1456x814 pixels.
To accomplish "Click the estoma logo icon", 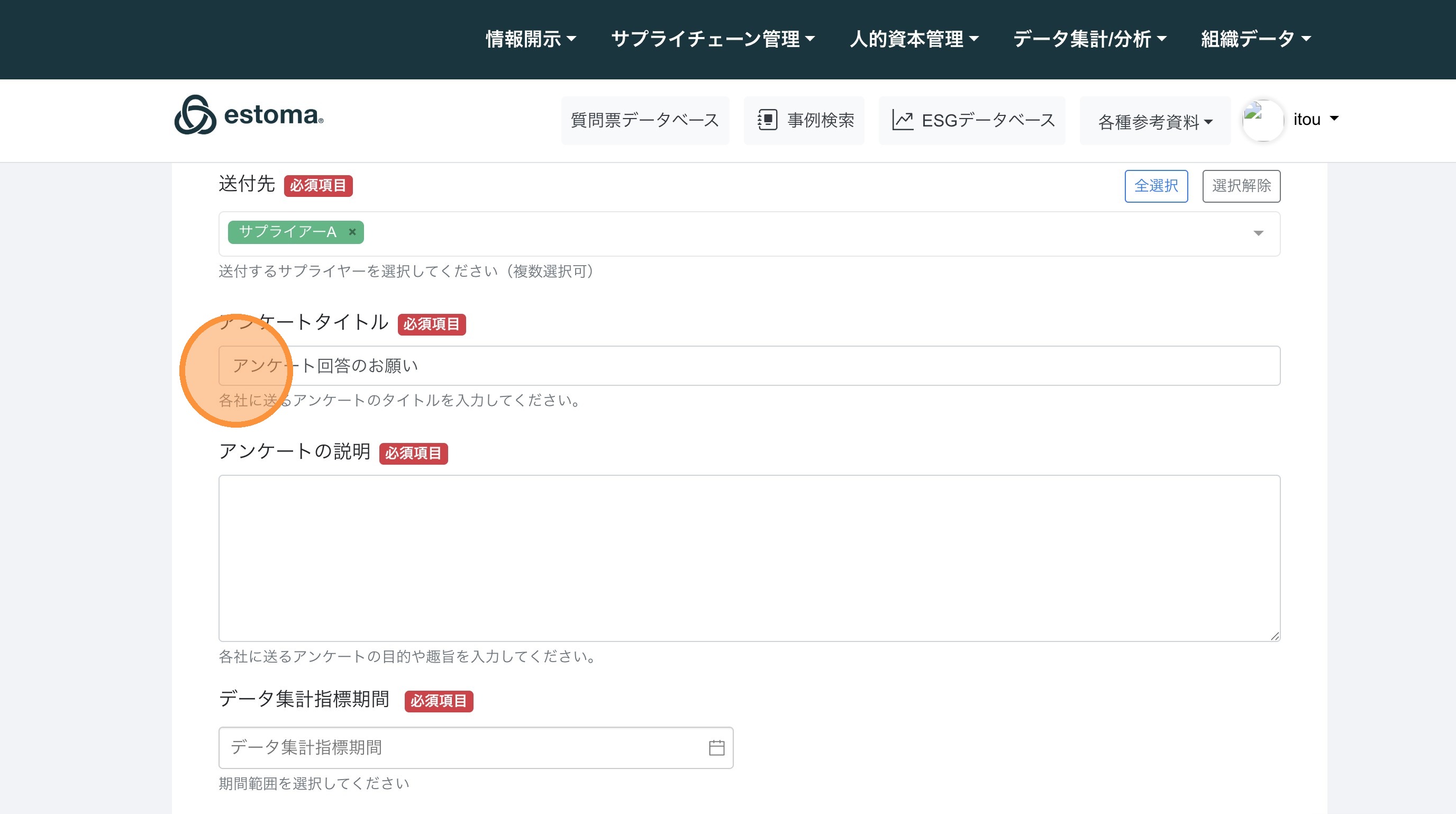I will [195, 115].
